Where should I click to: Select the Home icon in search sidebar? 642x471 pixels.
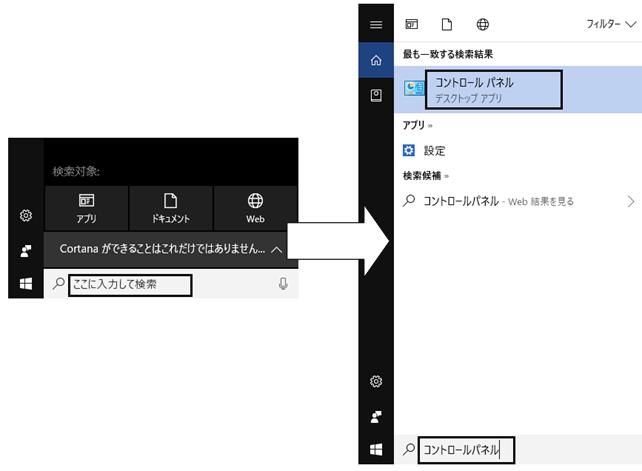(376, 60)
